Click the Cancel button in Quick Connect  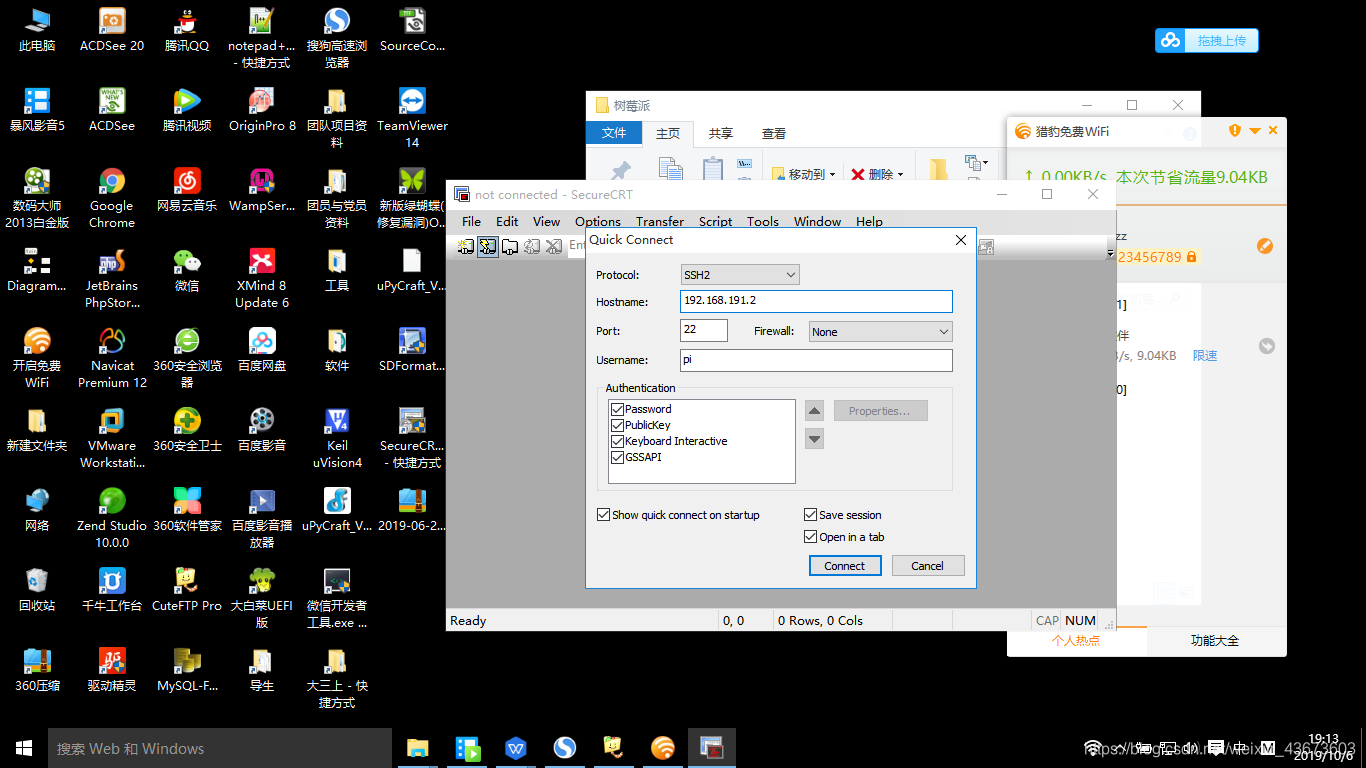[927, 566]
